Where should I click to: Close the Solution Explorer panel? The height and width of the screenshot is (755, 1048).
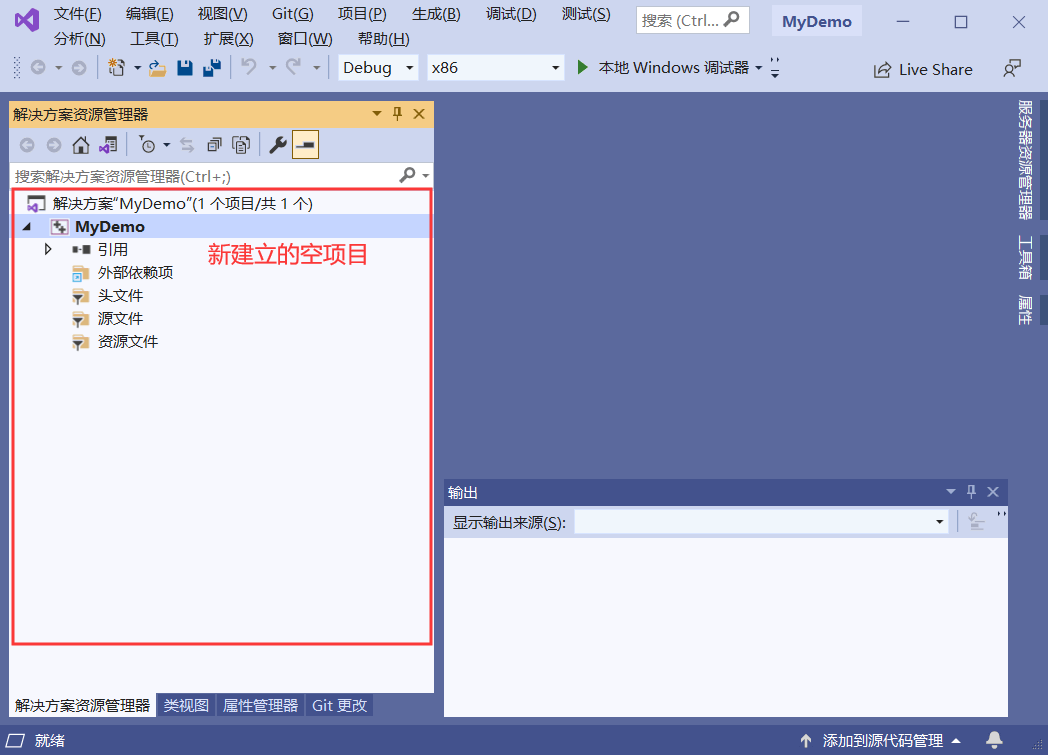[x=419, y=114]
